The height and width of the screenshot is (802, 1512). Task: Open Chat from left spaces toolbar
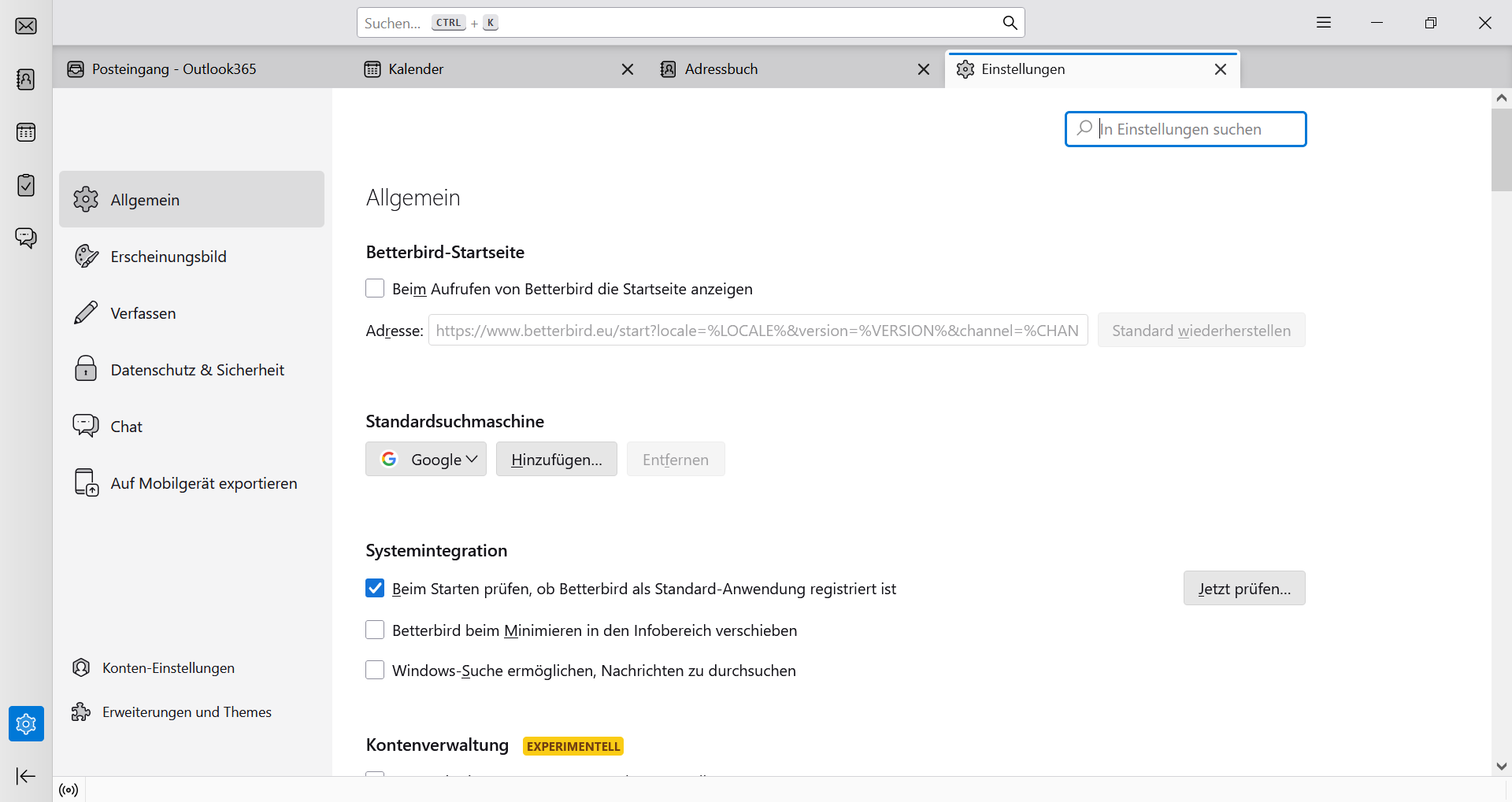(26, 238)
